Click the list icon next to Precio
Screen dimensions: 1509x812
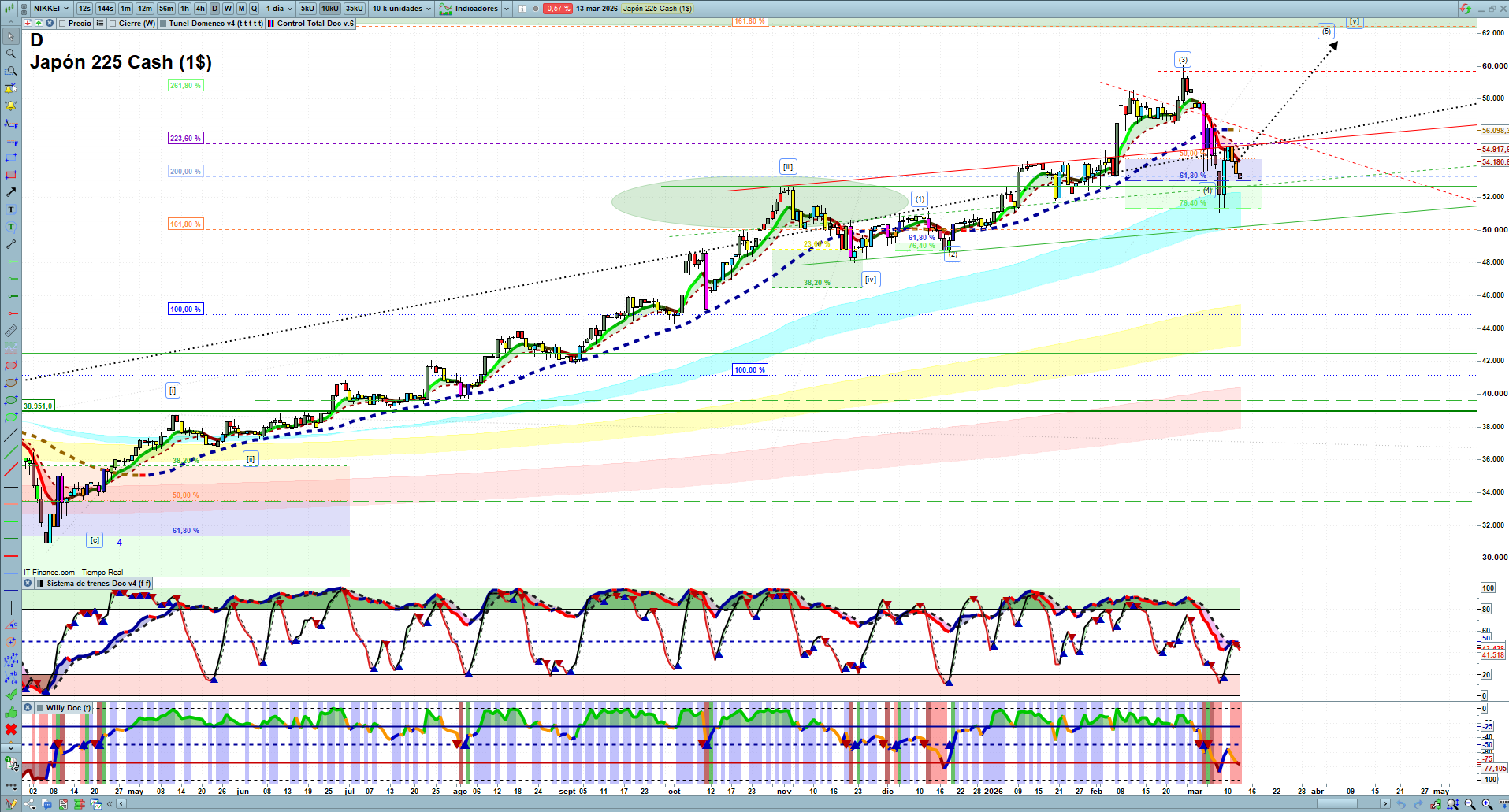click(100, 24)
